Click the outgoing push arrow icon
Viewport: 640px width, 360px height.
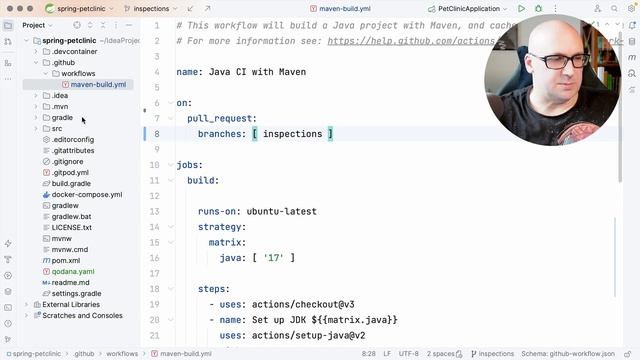pos(207,9)
